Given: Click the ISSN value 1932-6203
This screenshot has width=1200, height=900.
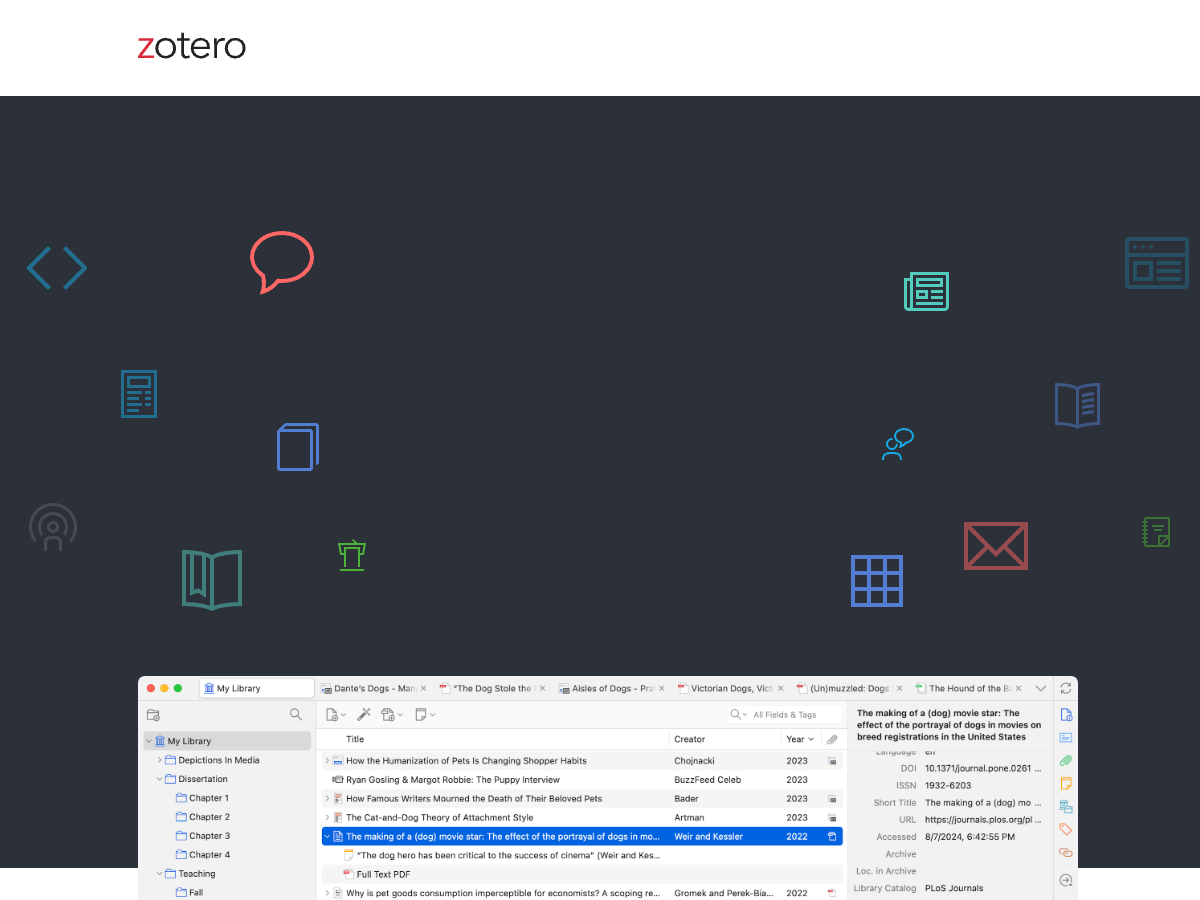Looking at the screenshot, I should tap(948, 786).
